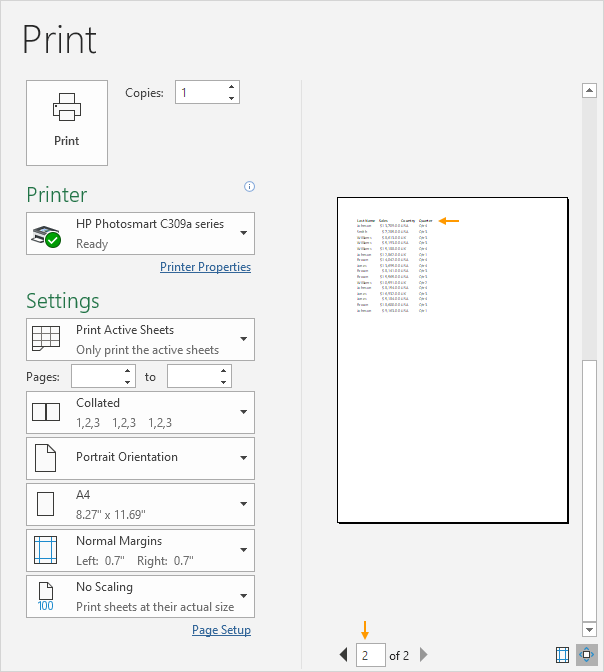Go to previous page using left arrow
604x672 pixels.
[344, 655]
